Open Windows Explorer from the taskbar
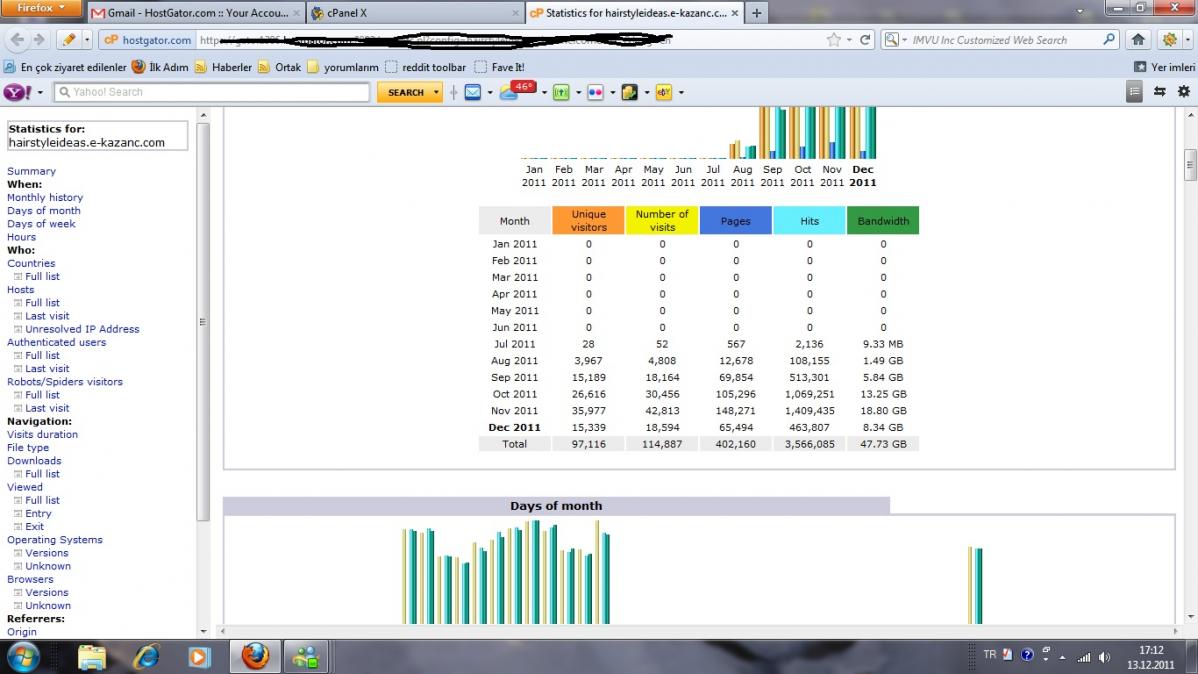This screenshot has height=674, width=1198. point(92,656)
